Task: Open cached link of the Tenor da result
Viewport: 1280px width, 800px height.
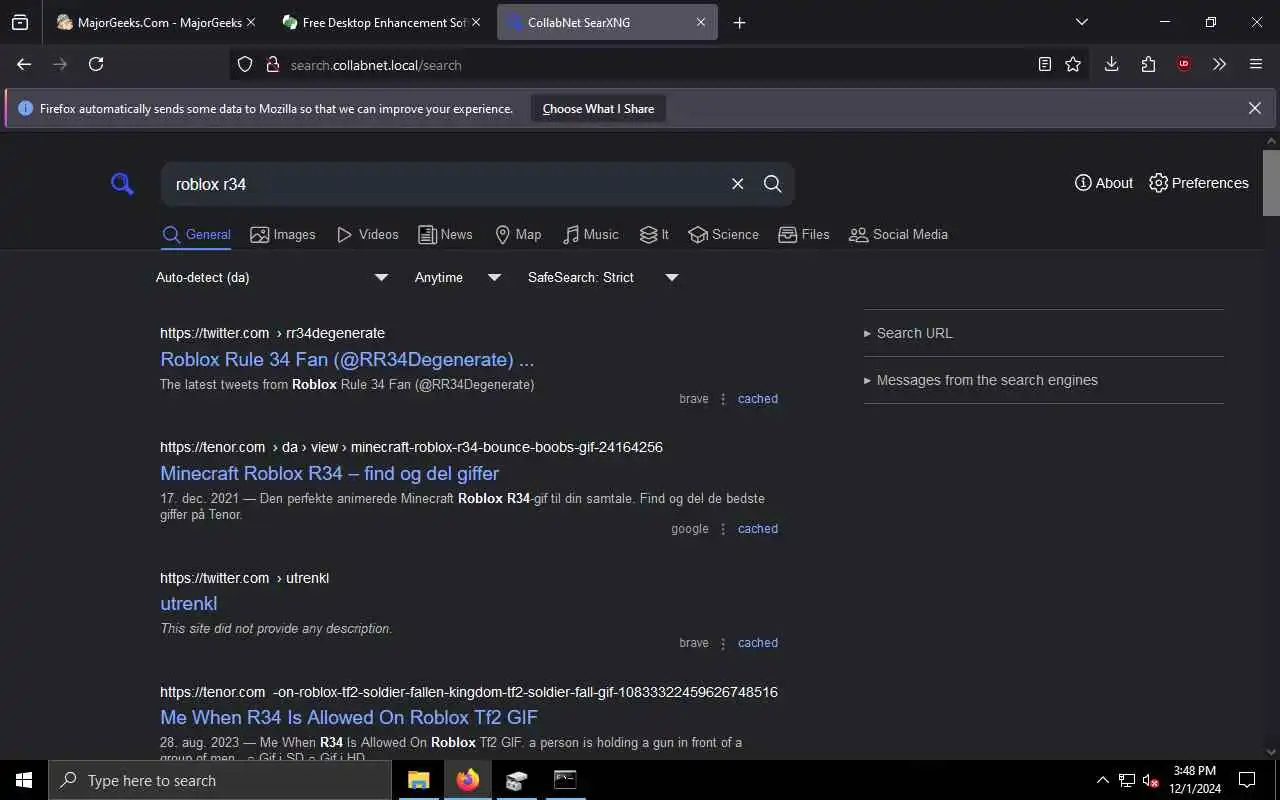Action: (x=758, y=529)
